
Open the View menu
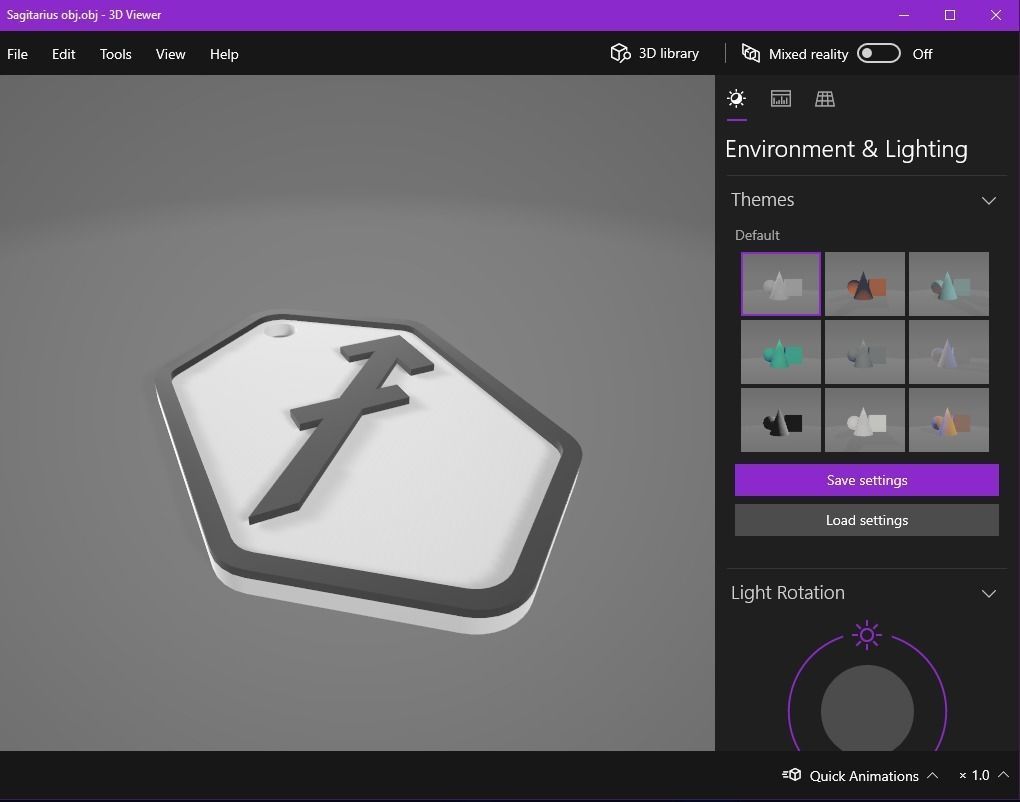point(170,54)
